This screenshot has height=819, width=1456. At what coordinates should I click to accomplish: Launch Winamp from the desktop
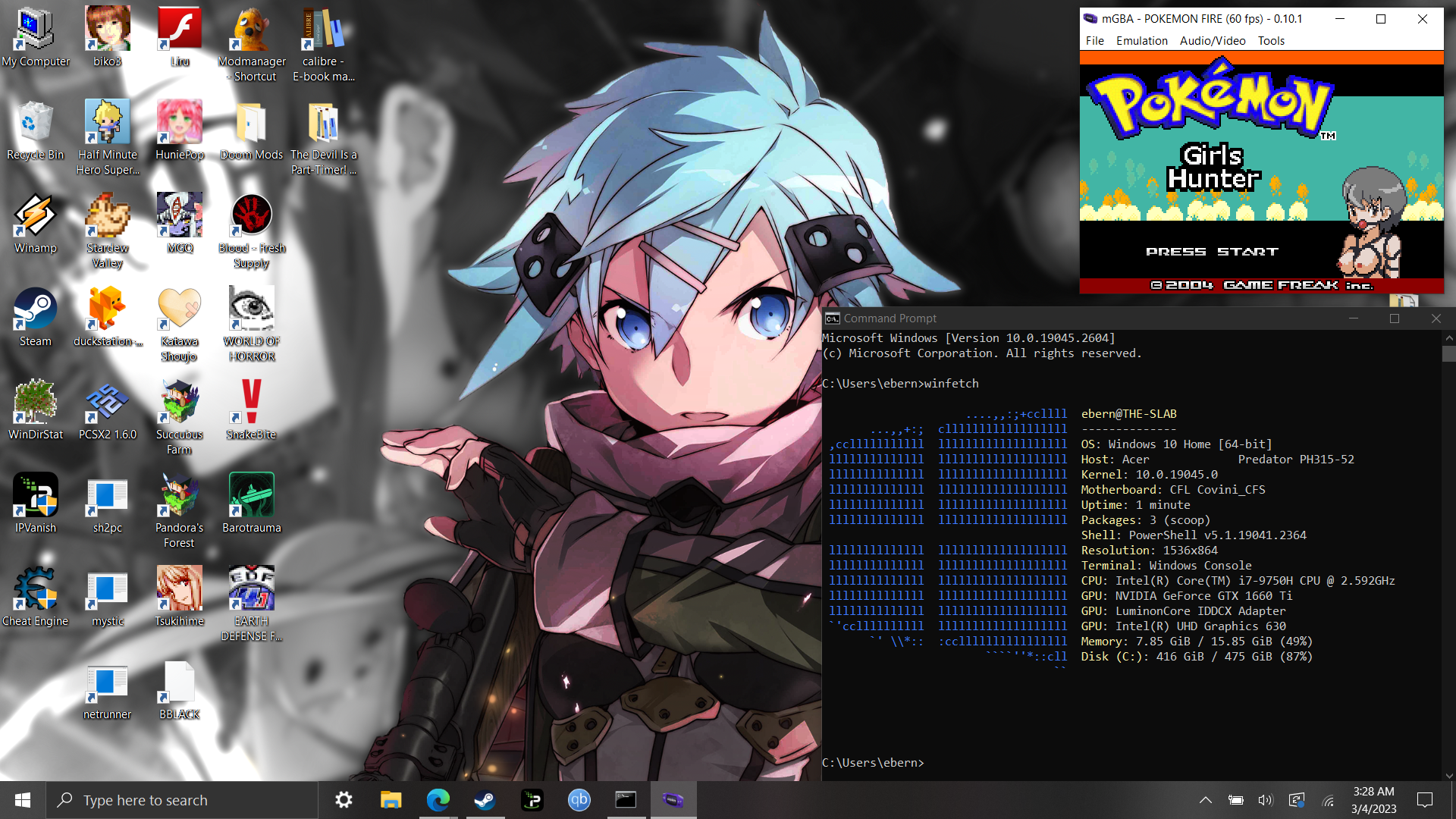36,223
